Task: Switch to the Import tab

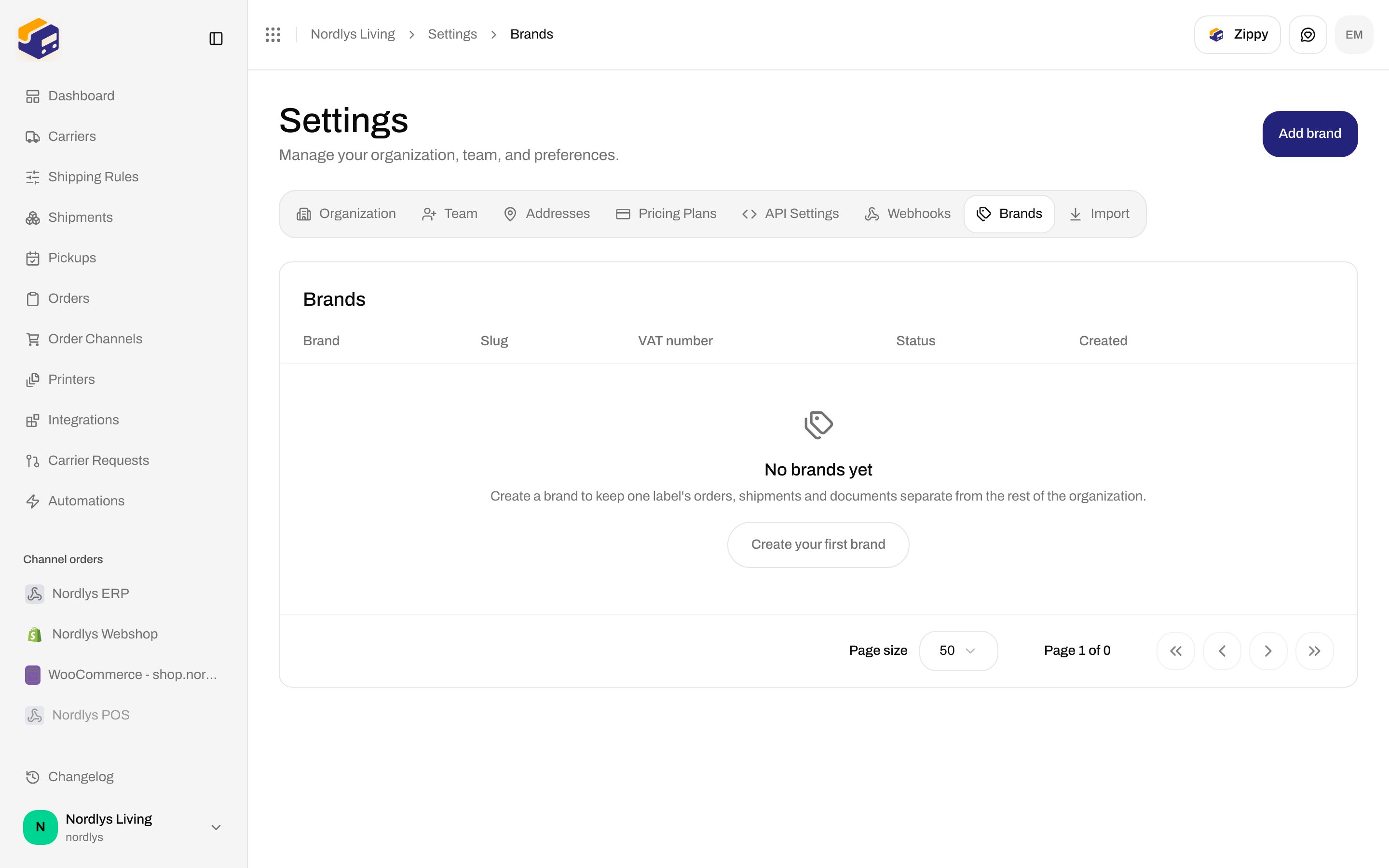Action: (x=1099, y=214)
